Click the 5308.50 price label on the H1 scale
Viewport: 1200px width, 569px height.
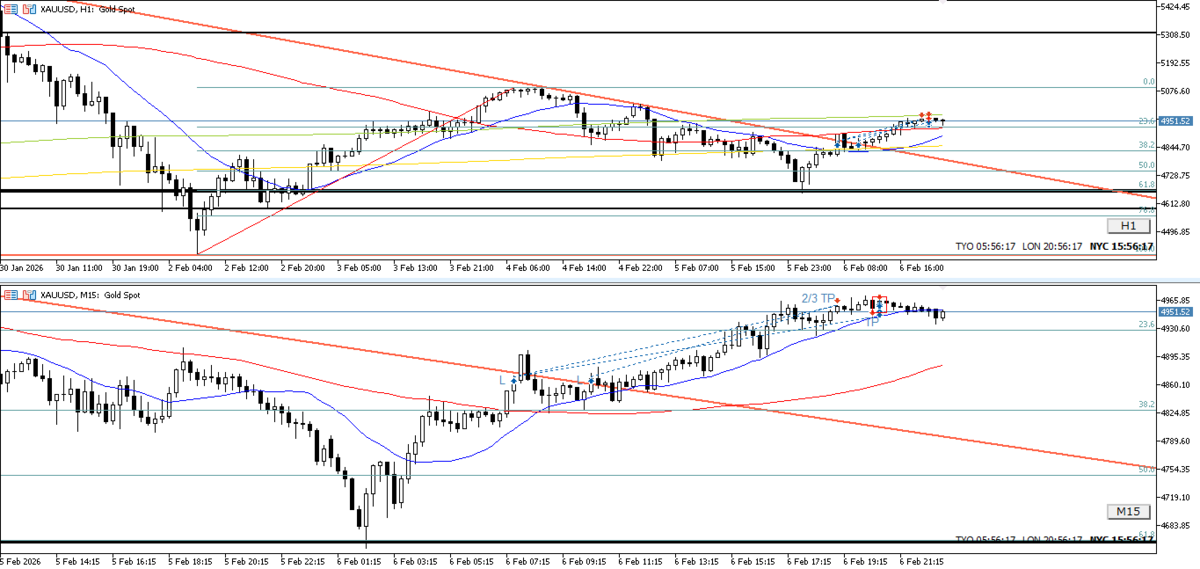click(x=1177, y=34)
